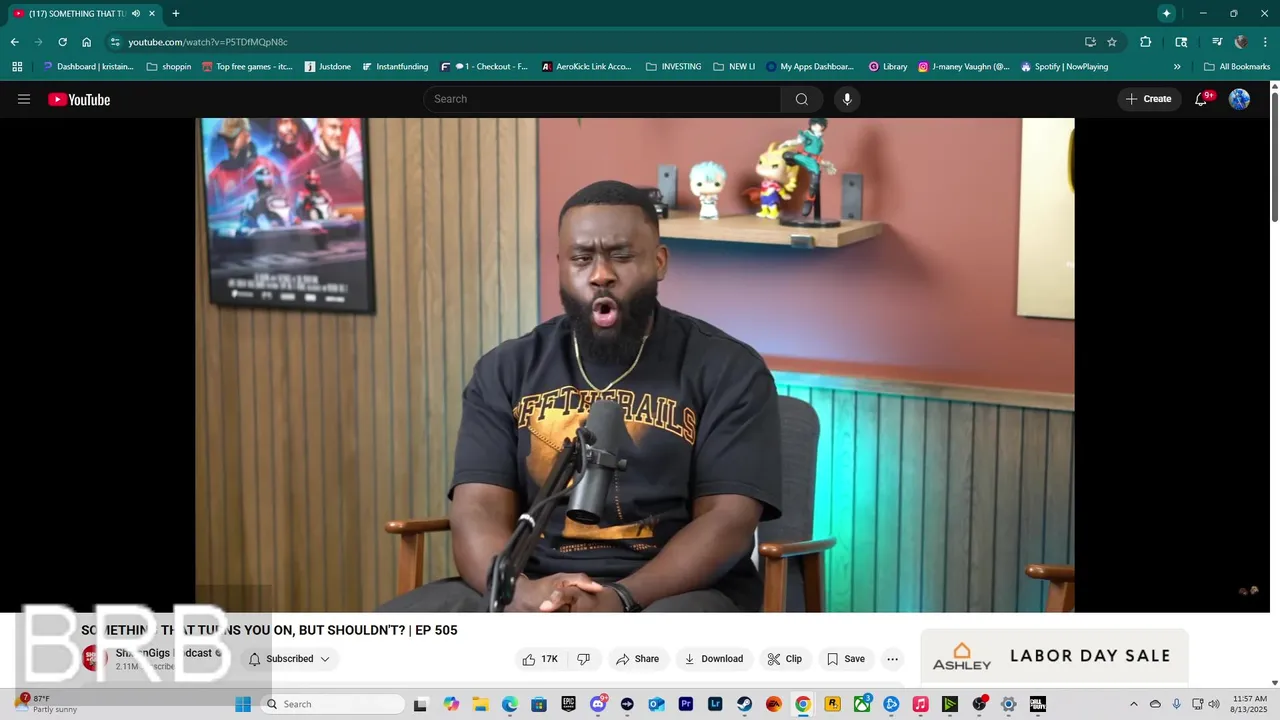Bookmark this page with the star icon
The width and height of the screenshot is (1280, 720).
(x=1112, y=42)
